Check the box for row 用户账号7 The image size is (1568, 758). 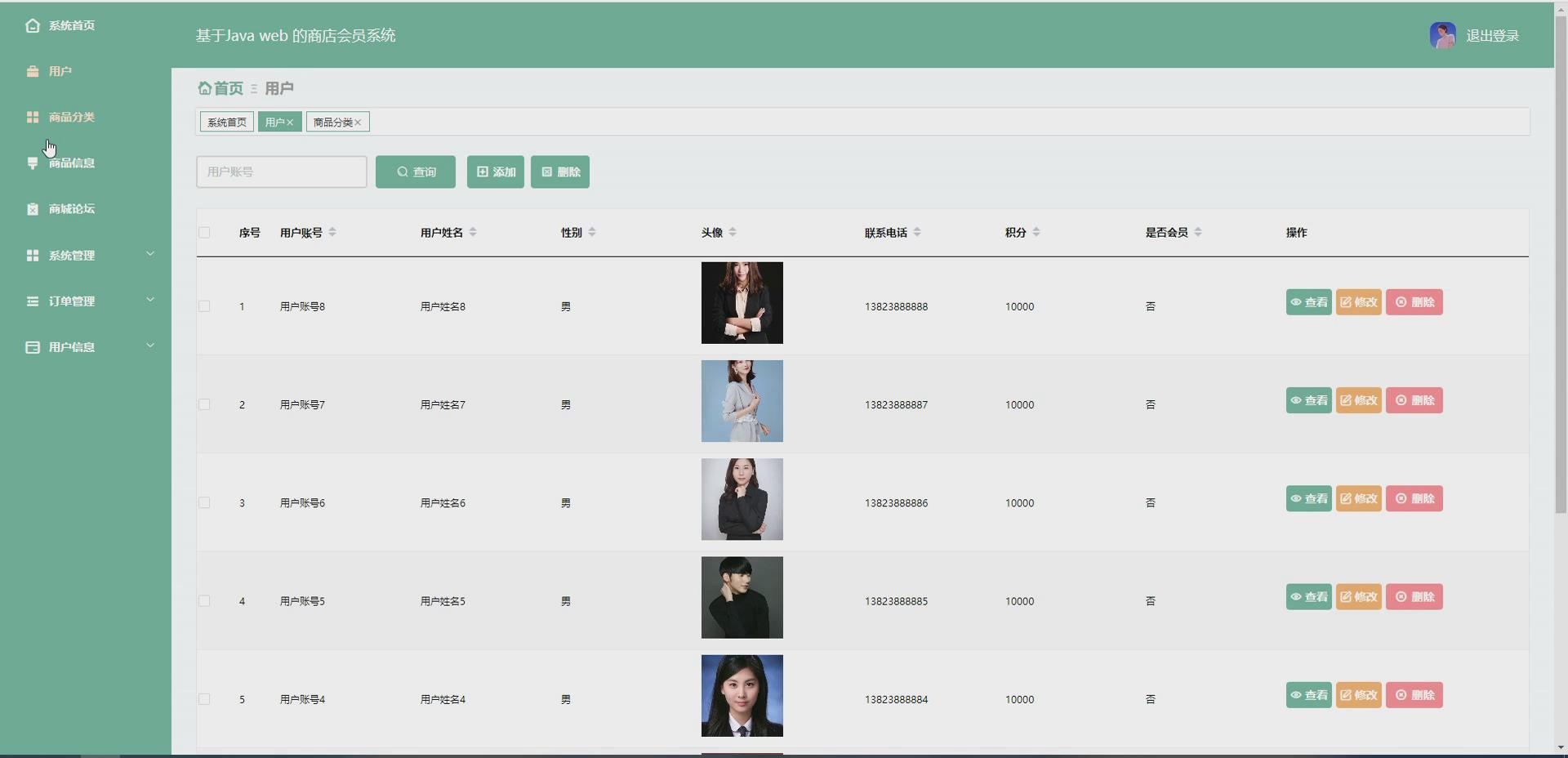pyautogui.click(x=204, y=404)
